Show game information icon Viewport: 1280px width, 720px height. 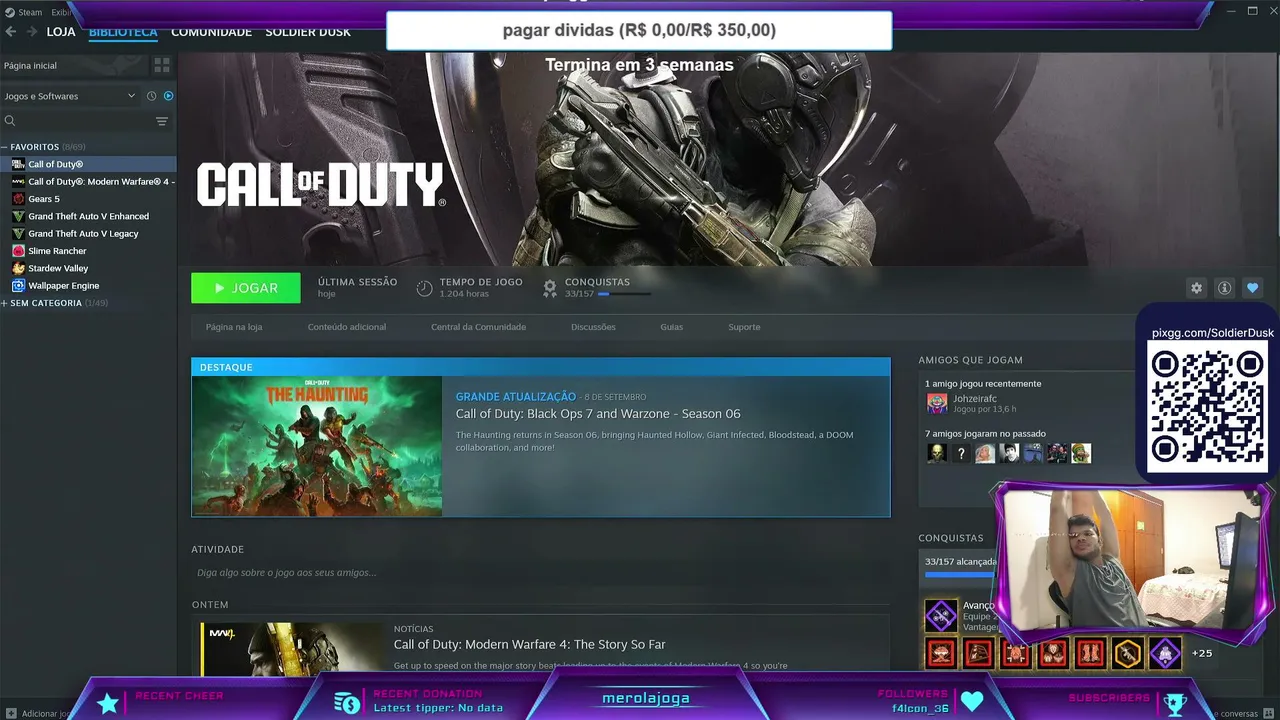pos(1224,288)
